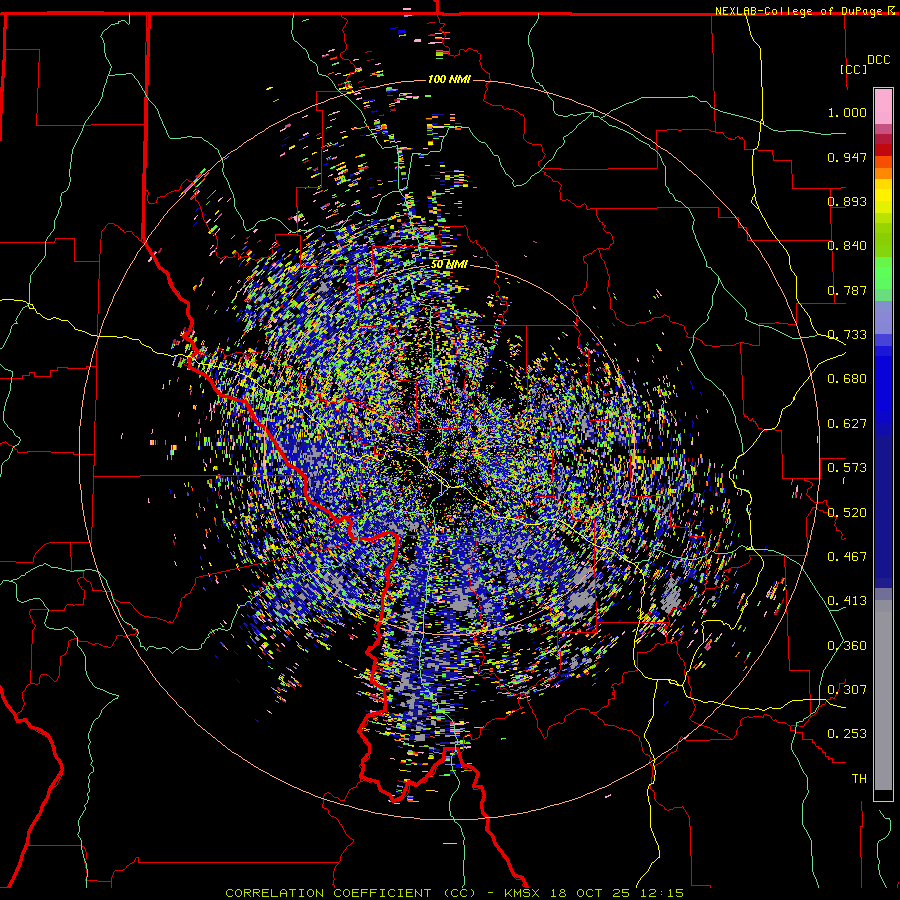Click the TH threshold label on the legend
Screen dimensions: 900x900
(x=859, y=779)
